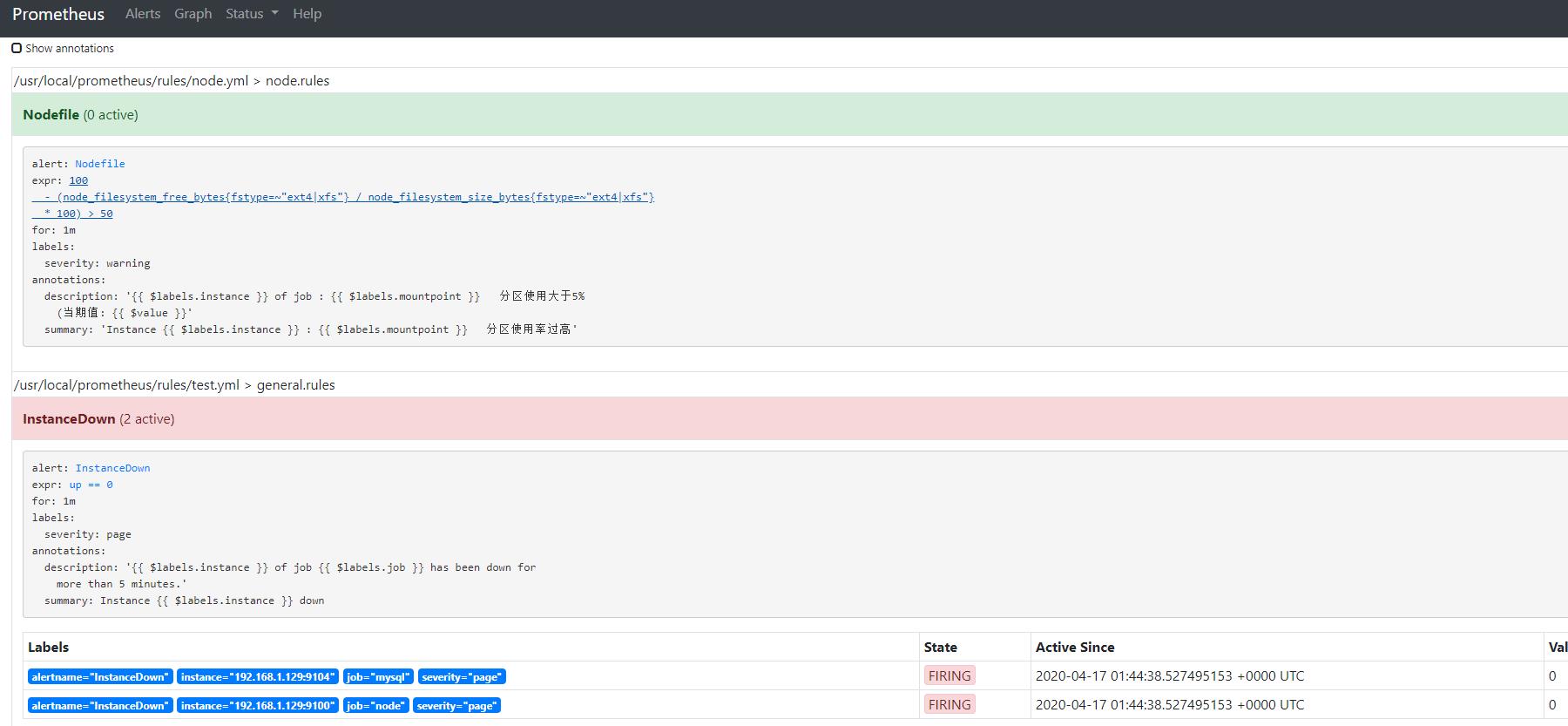Open the Nodefile expr link starting with 100

point(78,180)
